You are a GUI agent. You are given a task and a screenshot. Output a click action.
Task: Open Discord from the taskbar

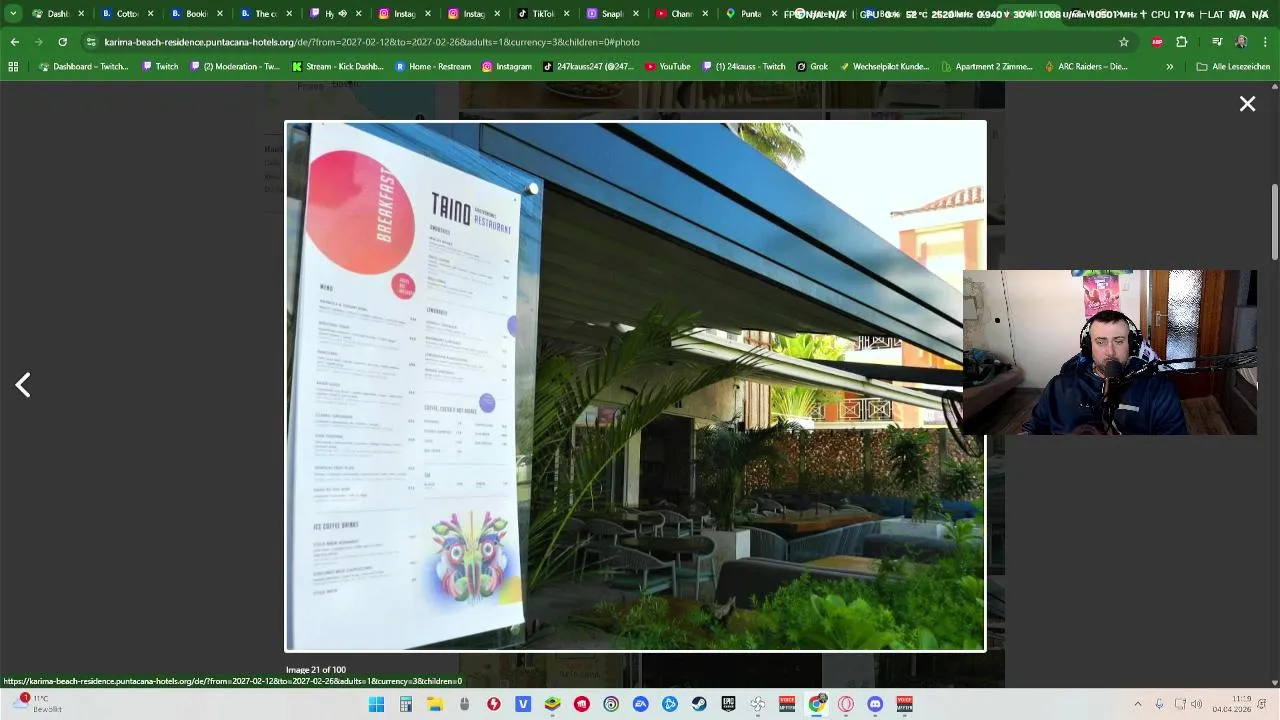[875, 704]
